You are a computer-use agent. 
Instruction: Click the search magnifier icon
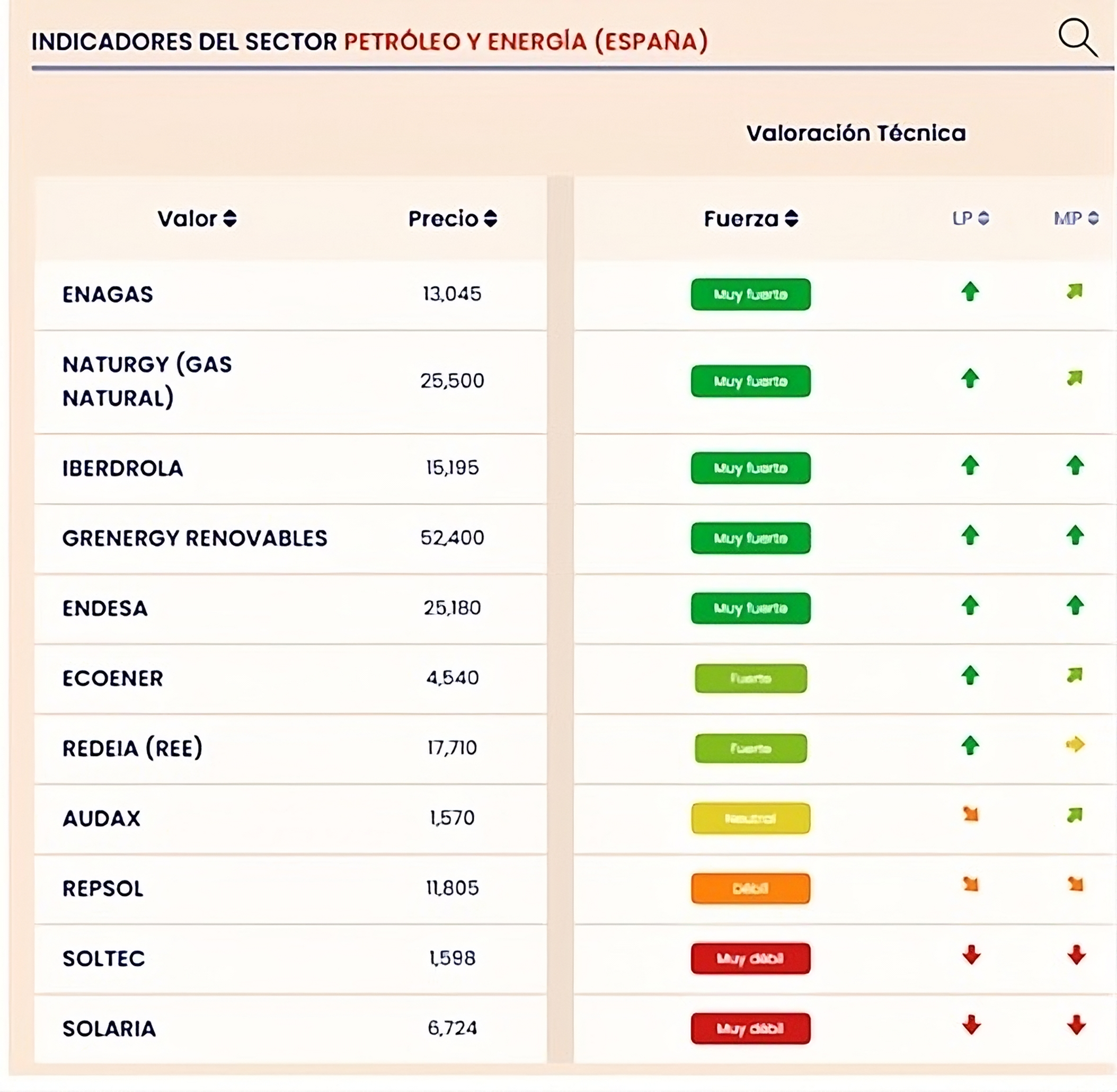1077,38
